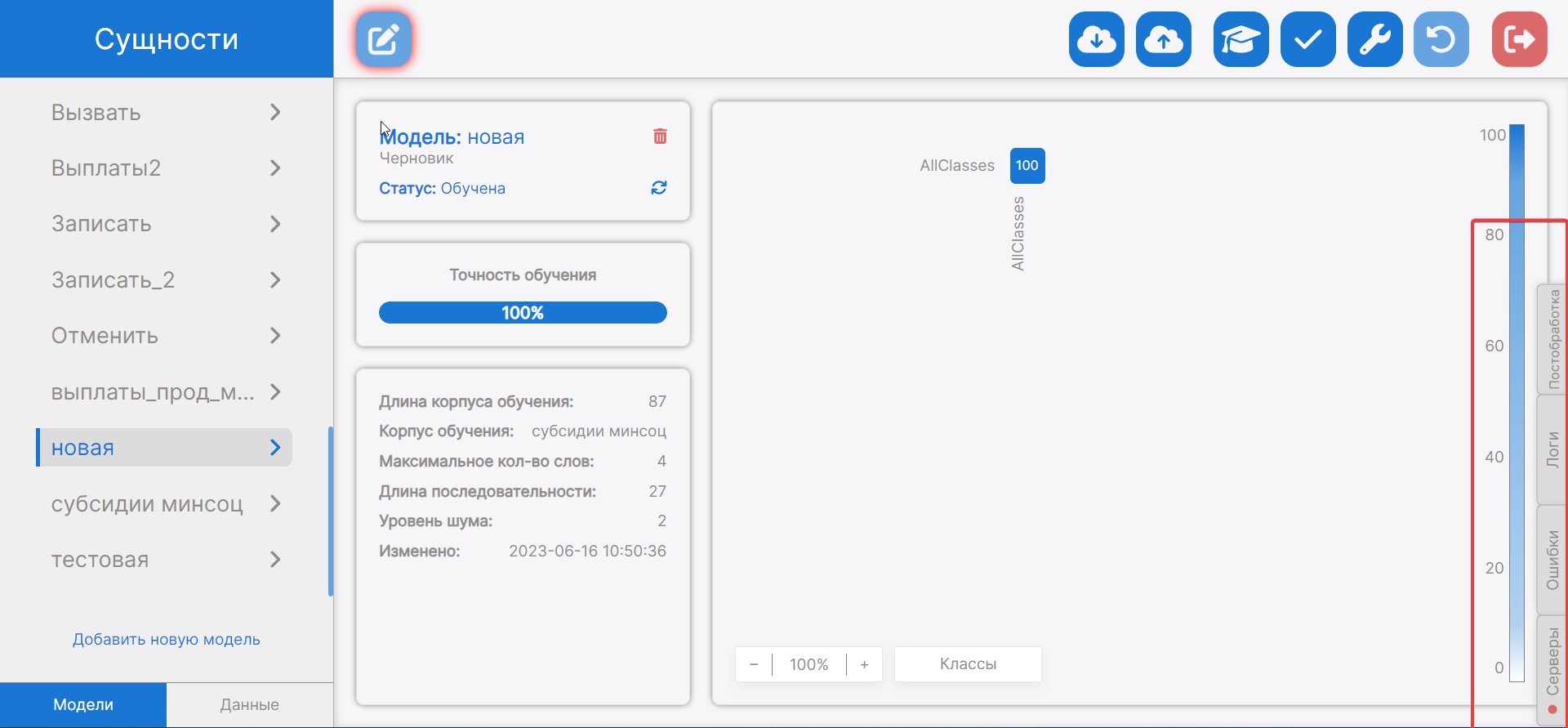Open the wrench settings icon
This screenshot has height=728, width=1568.
(x=1374, y=39)
